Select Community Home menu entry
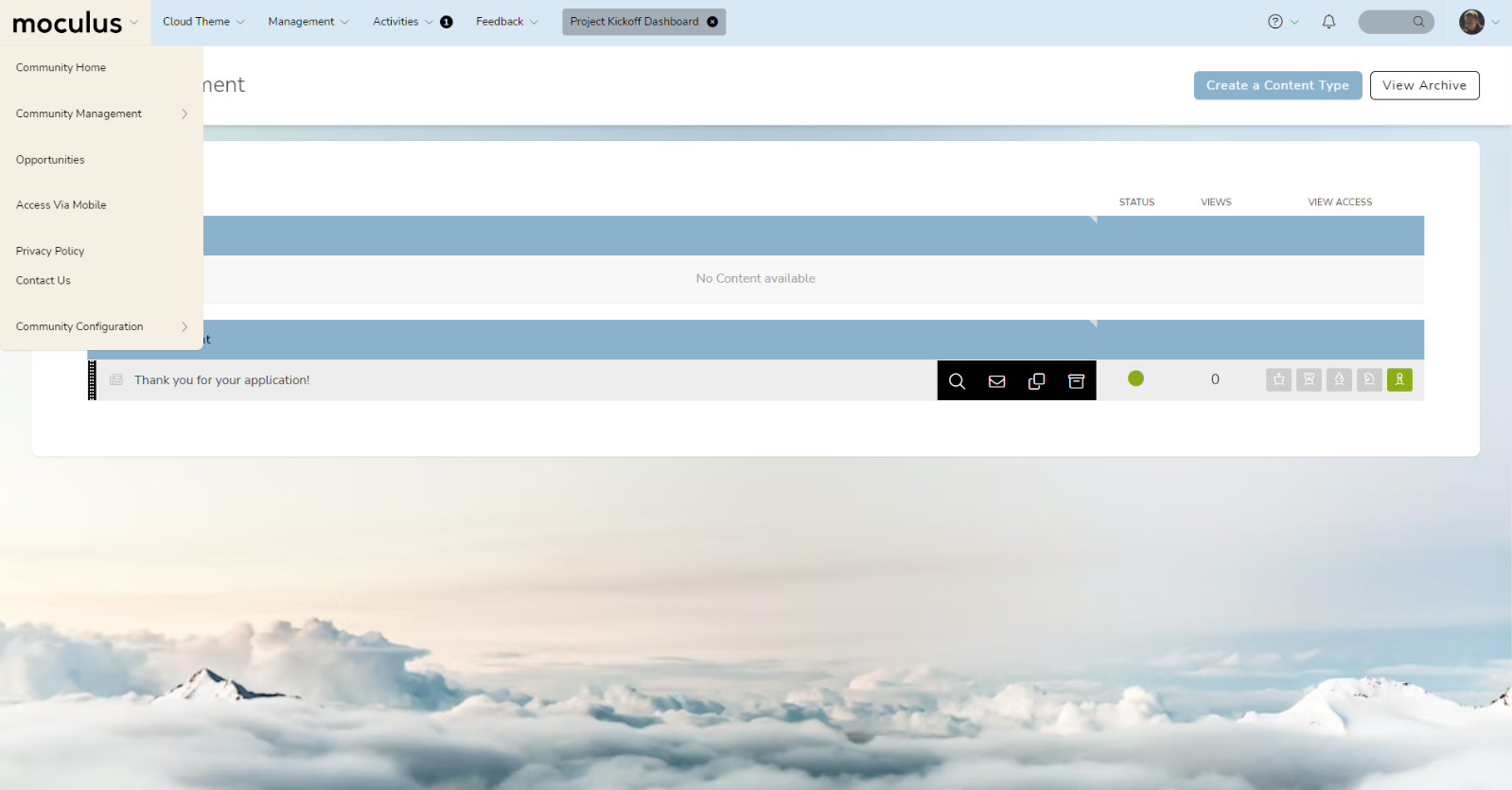This screenshot has width=1512, height=790. pos(61,67)
